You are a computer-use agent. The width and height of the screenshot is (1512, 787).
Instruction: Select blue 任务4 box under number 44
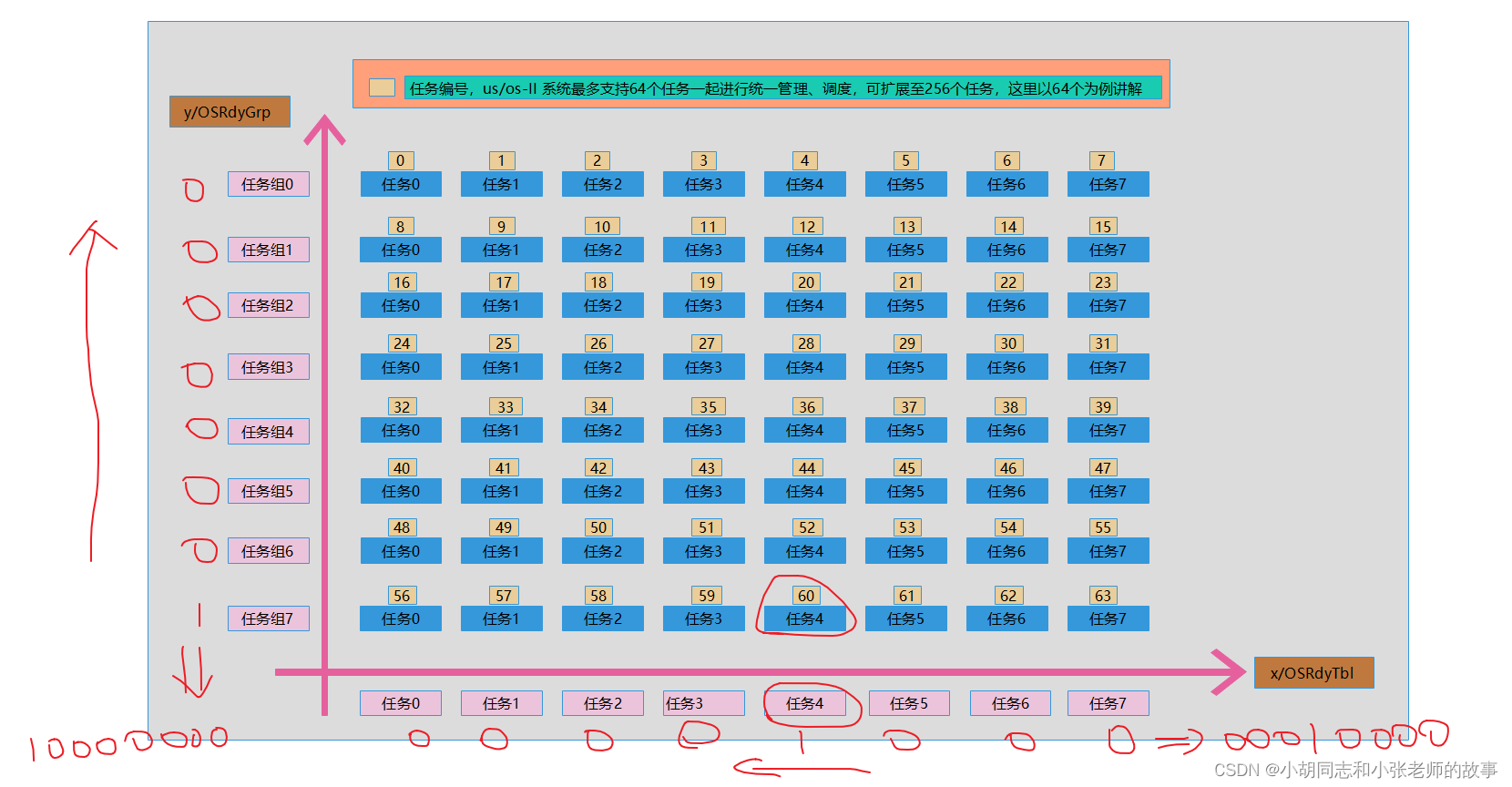(805, 491)
